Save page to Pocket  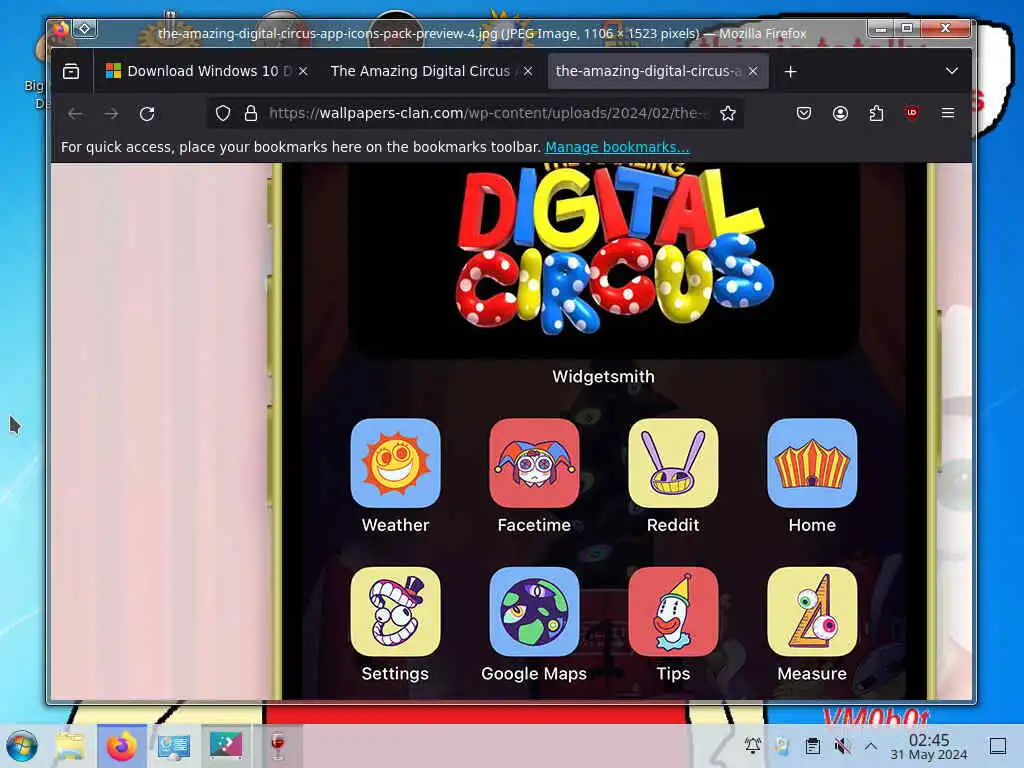click(x=804, y=113)
